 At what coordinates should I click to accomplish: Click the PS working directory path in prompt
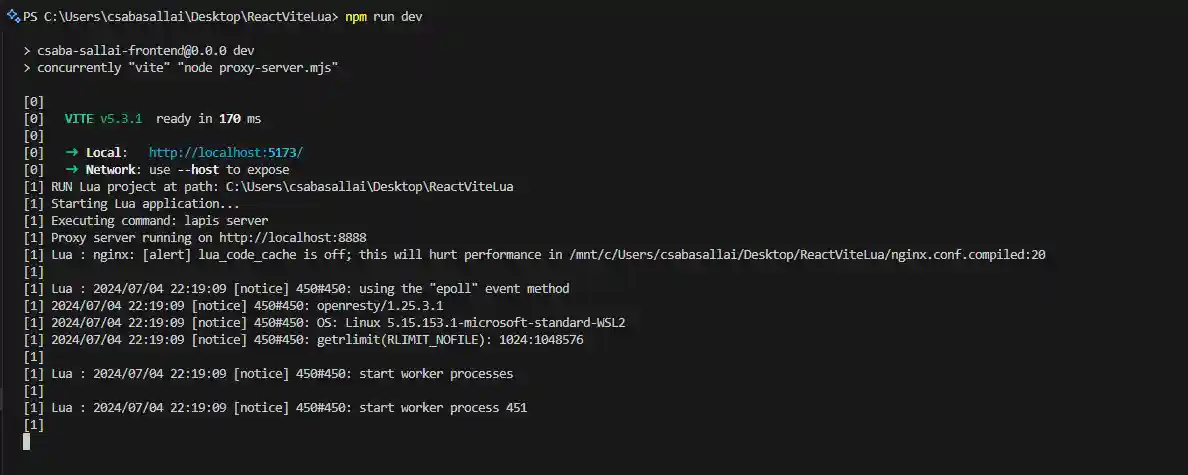pos(190,18)
